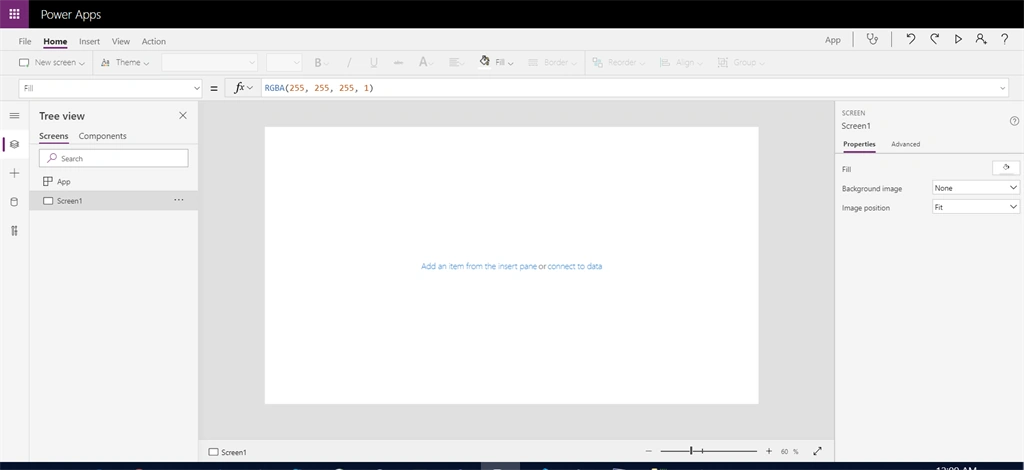
Task: Switch to the Advanced tab
Action: (905, 144)
